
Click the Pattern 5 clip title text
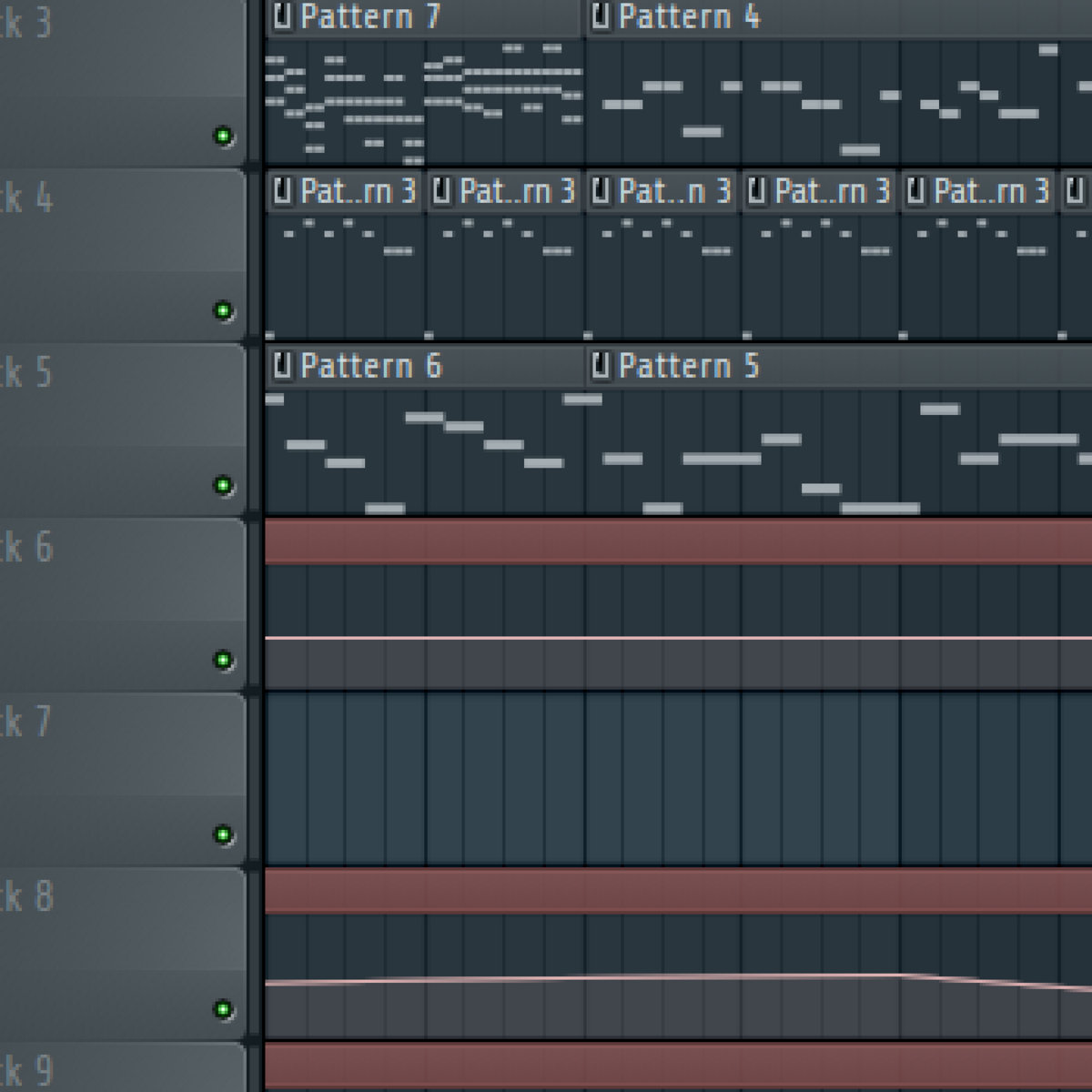(688, 366)
